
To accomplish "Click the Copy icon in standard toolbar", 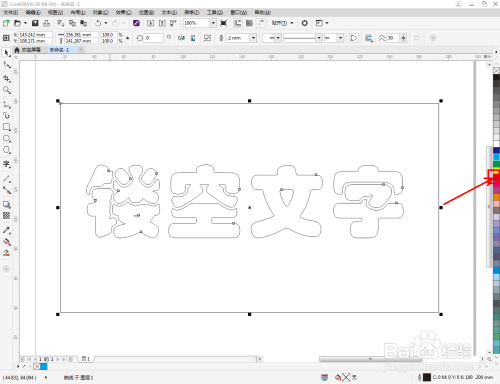I will point(72,23).
